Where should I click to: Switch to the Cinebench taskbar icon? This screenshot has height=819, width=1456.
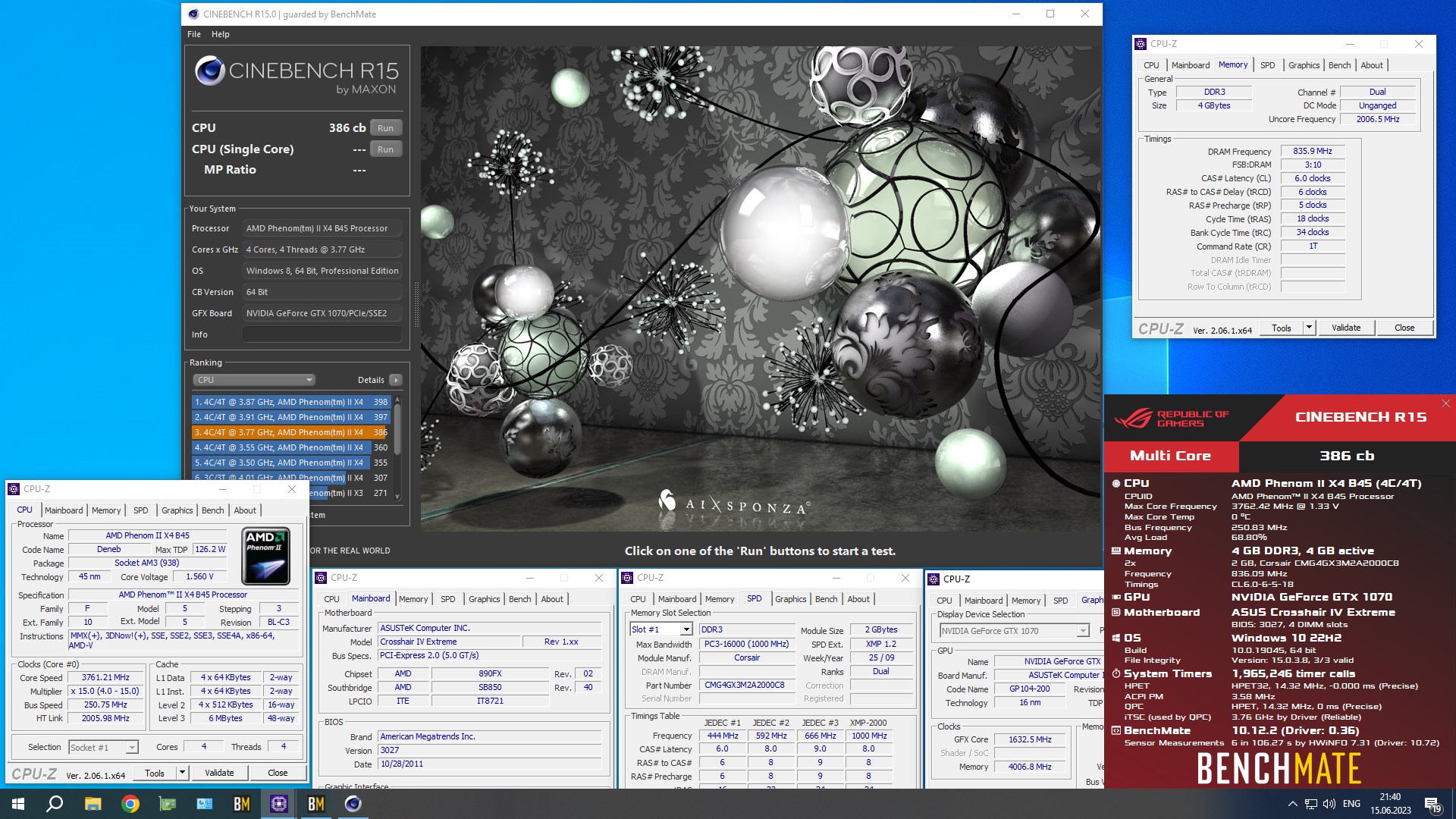tap(353, 804)
